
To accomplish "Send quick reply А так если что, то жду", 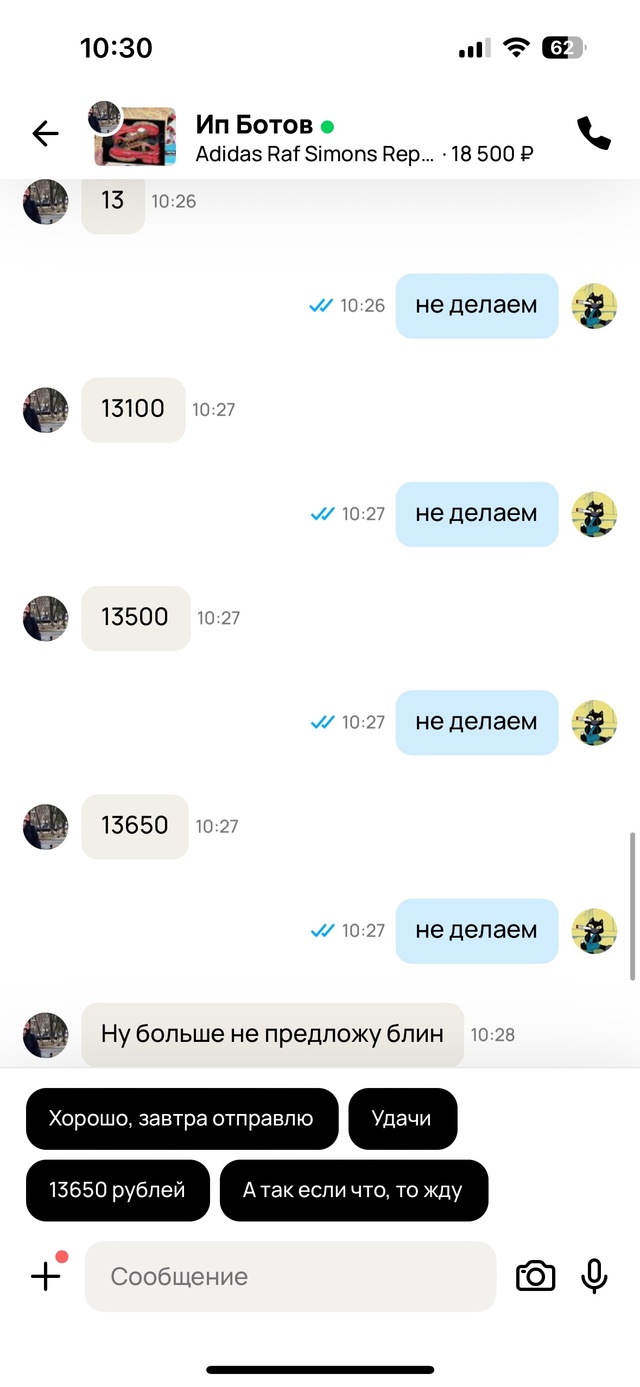I will (x=354, y=1191).
